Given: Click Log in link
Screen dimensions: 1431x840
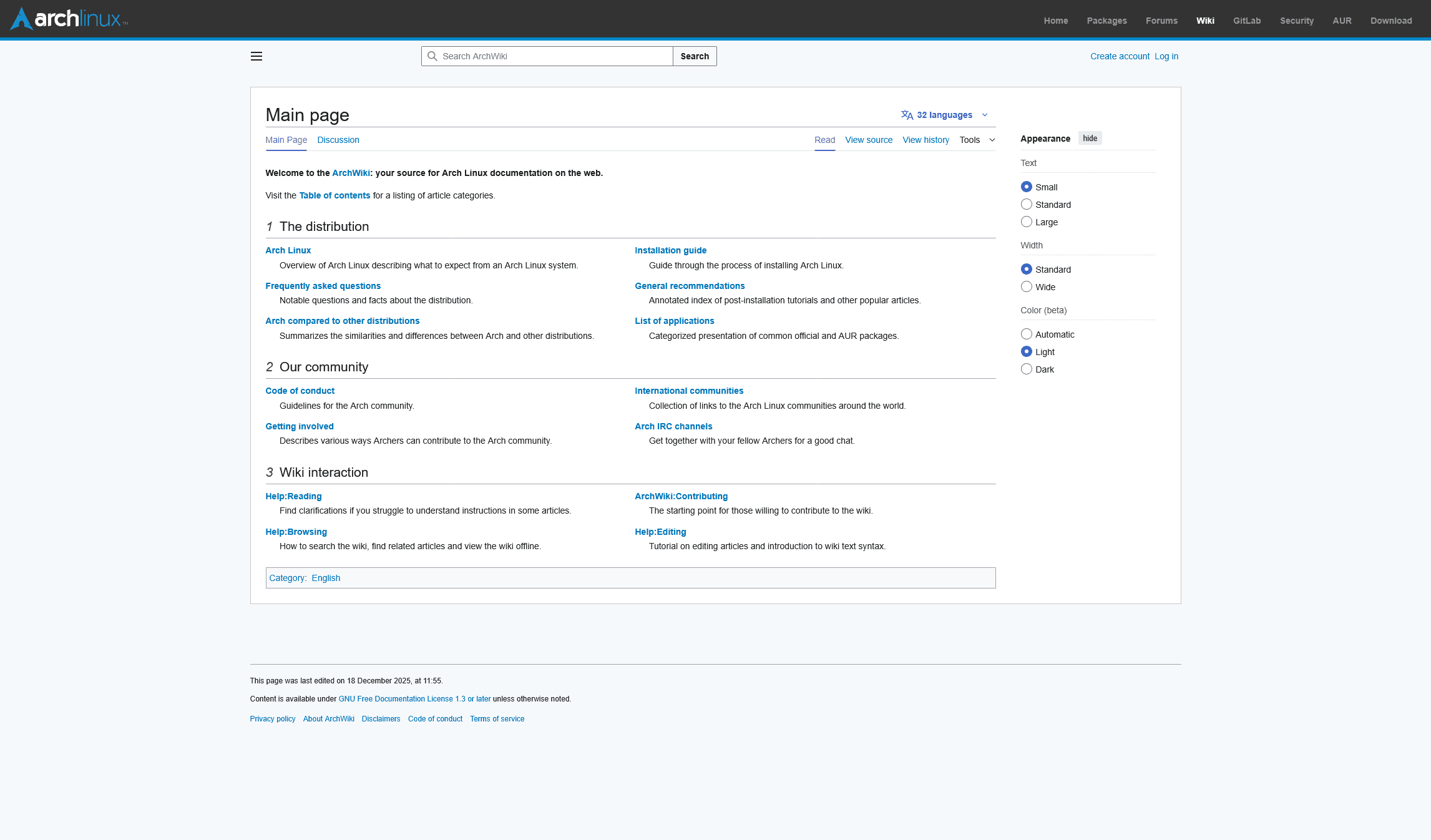Looking at the screenshot, I should tap(1166, 56).
